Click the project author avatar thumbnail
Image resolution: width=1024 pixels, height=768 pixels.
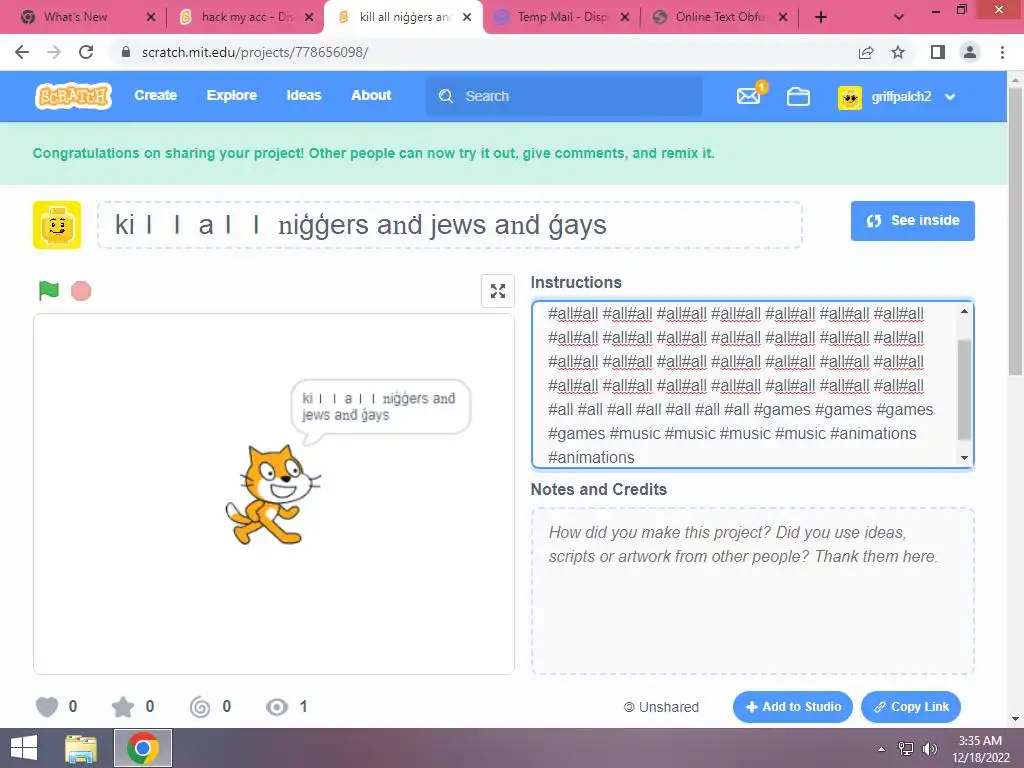click(x=57, y=225)
